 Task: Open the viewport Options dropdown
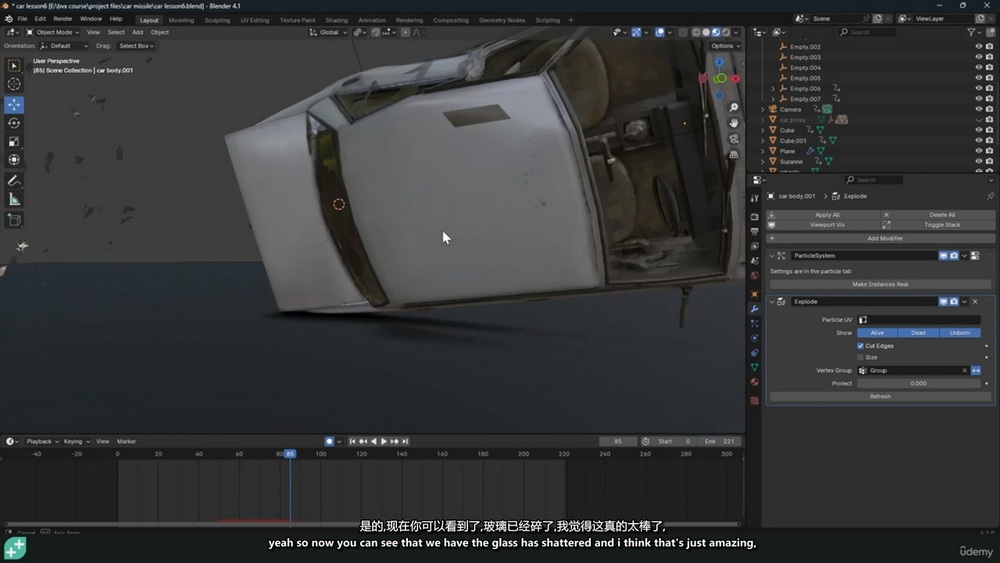coord(725,46)
